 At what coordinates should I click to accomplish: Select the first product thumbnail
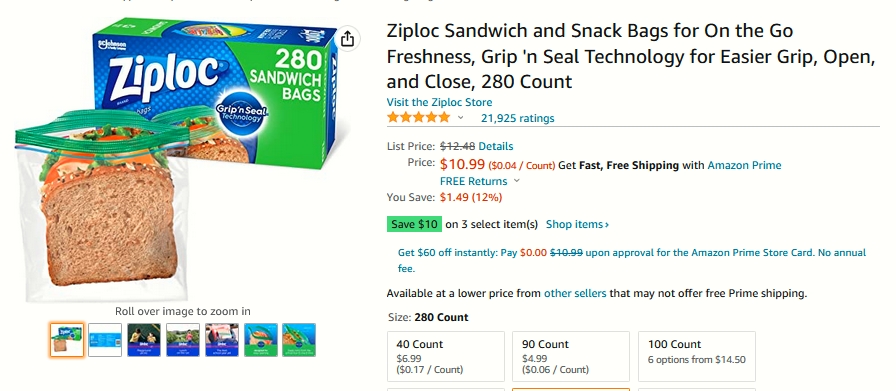67,340
